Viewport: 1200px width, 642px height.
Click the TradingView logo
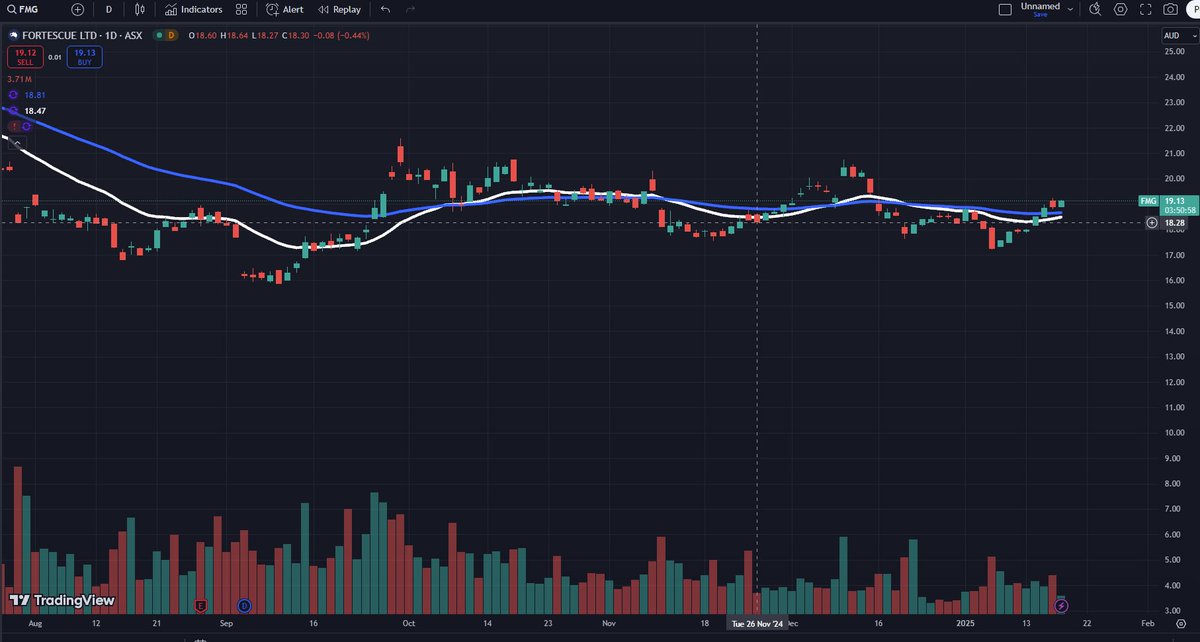click(x=62, y=601)
